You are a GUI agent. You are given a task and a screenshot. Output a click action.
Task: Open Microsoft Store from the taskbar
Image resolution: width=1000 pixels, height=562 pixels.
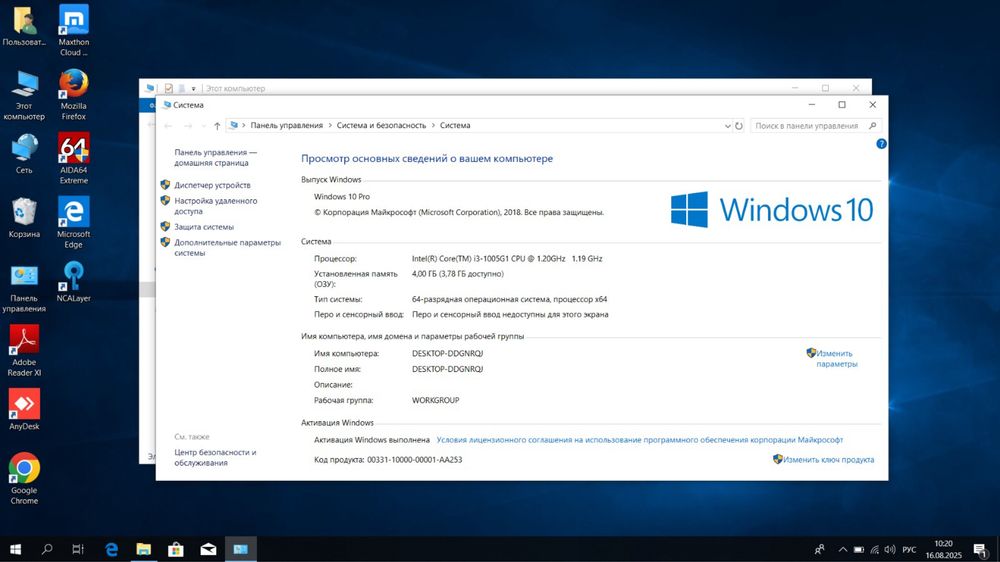pos(176,549)
